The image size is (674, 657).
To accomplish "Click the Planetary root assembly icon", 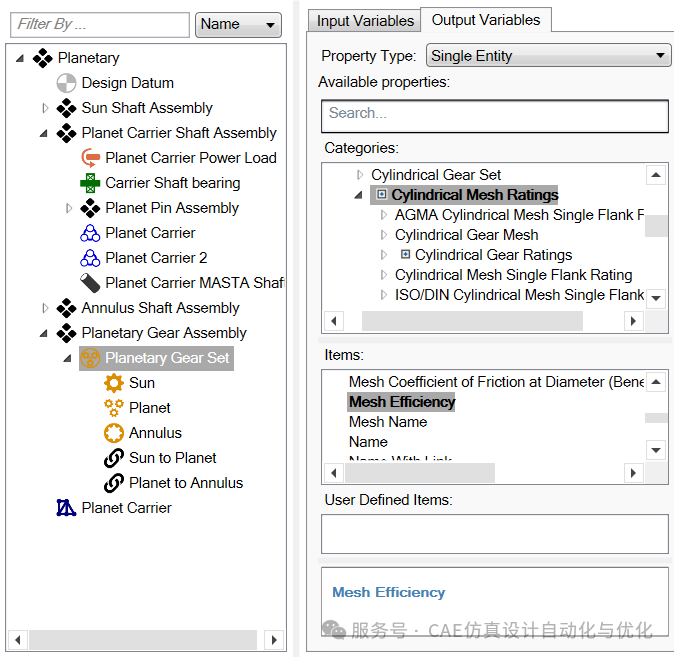I will [43, 58].
